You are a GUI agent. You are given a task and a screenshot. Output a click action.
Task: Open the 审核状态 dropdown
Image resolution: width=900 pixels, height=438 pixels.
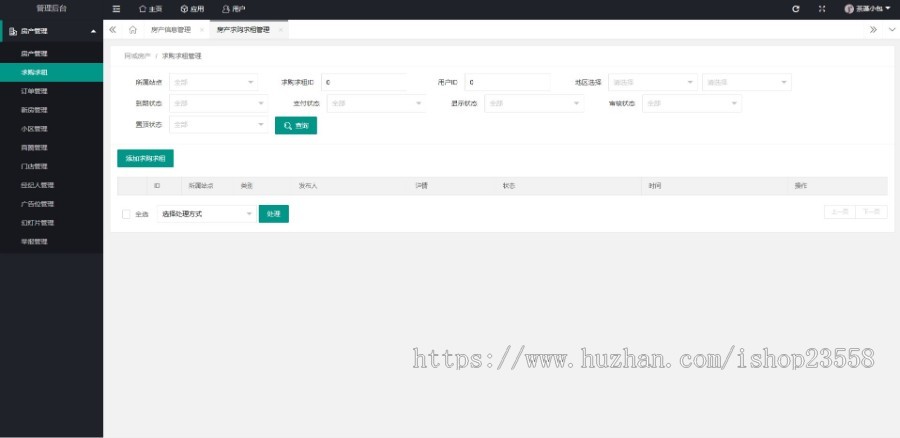pyautogui.click(x=692, y=103)
